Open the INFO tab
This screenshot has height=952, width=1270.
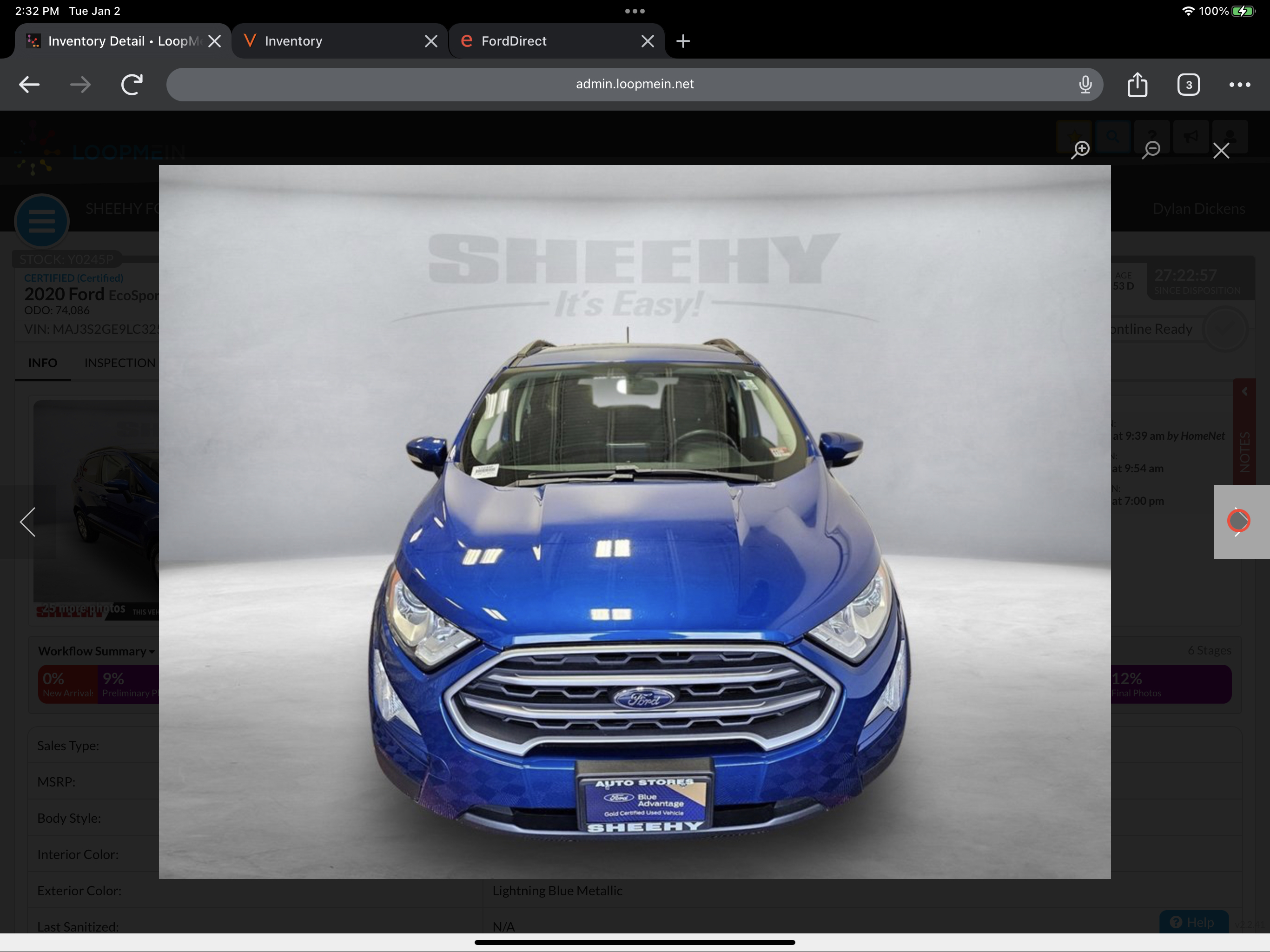(x=42, y=363)
